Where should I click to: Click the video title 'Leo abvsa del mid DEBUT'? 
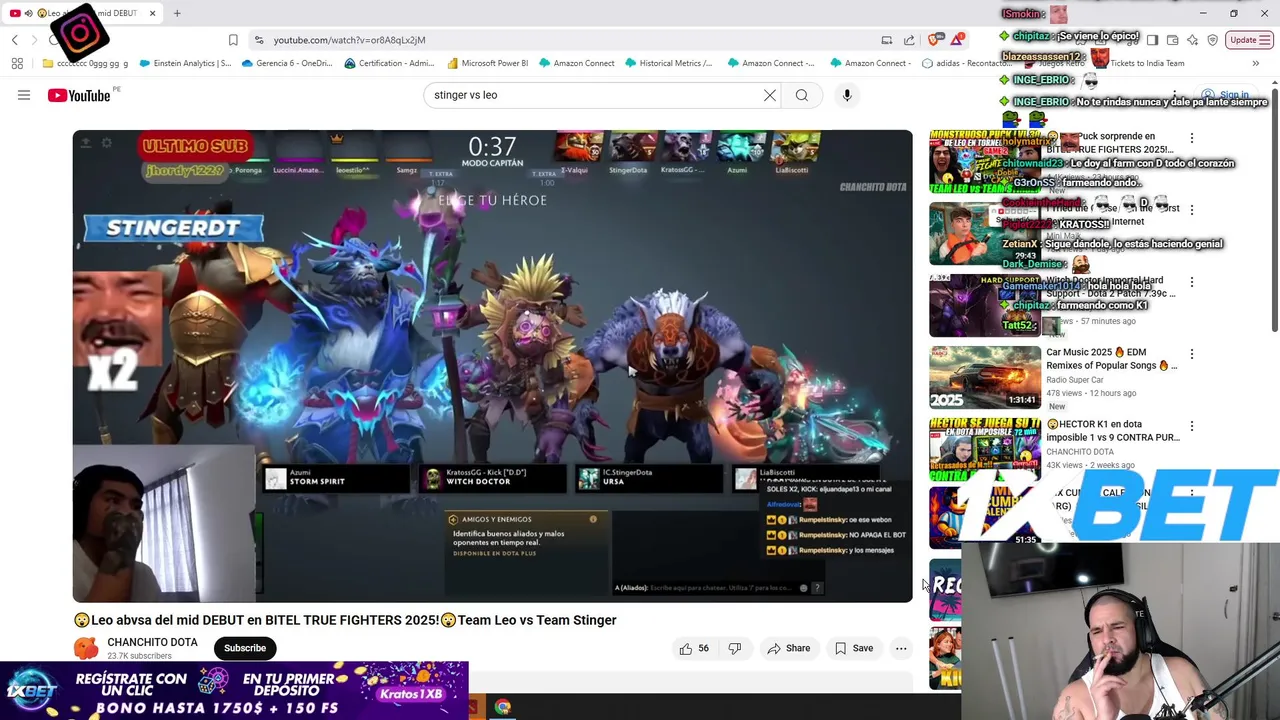(345, 620)
